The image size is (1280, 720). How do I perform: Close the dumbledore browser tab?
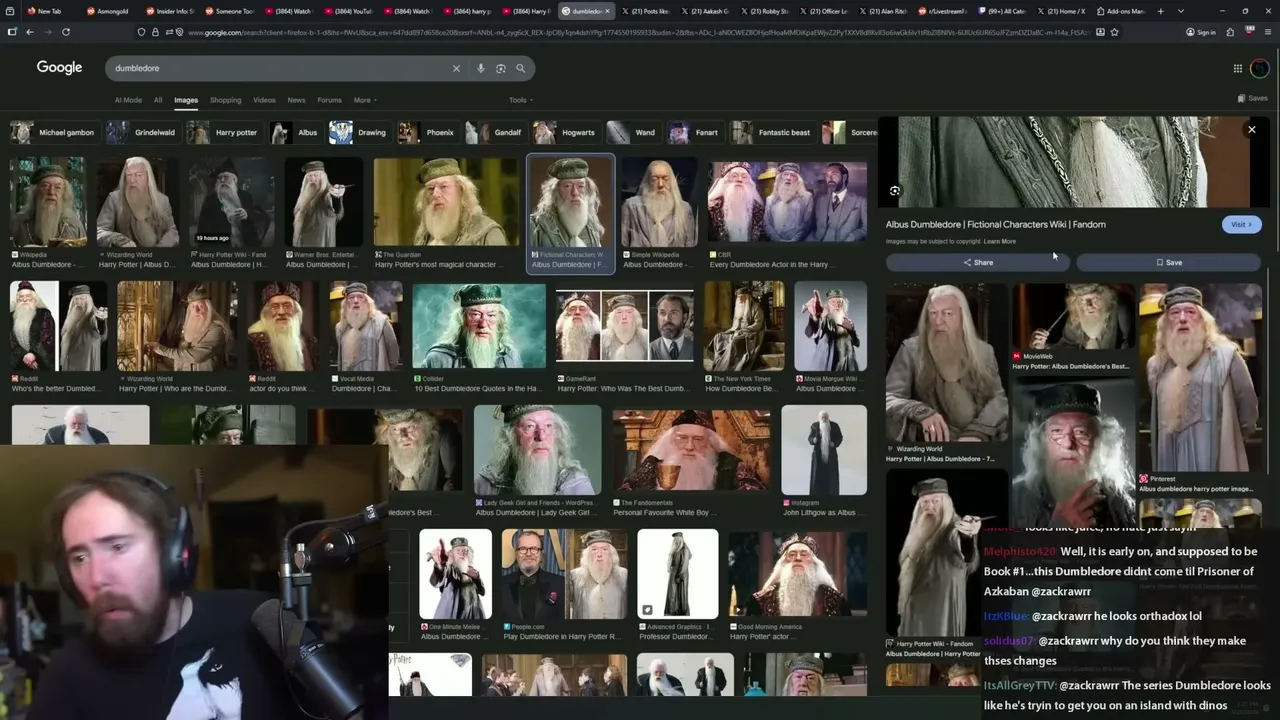607,11
